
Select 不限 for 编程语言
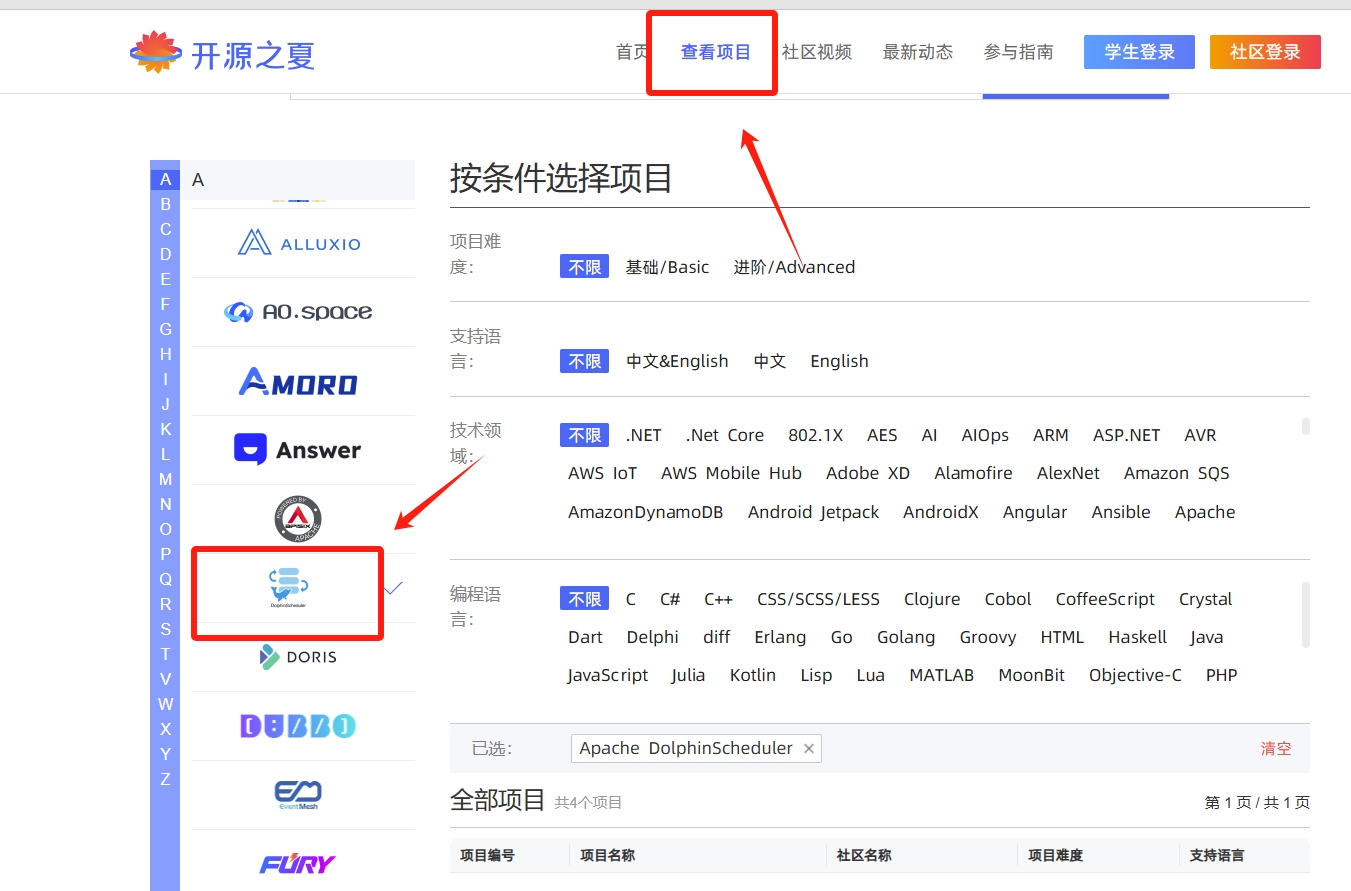(x=585, y=599)
